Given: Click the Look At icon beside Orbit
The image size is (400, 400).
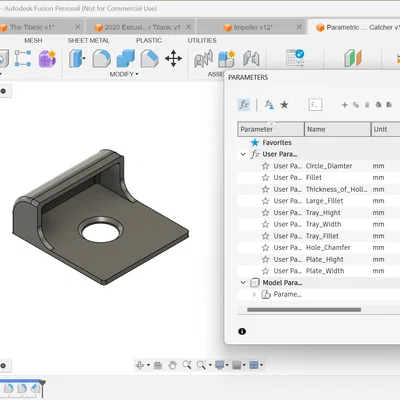Looking at the screenshot, I should [x=158, y=365].
